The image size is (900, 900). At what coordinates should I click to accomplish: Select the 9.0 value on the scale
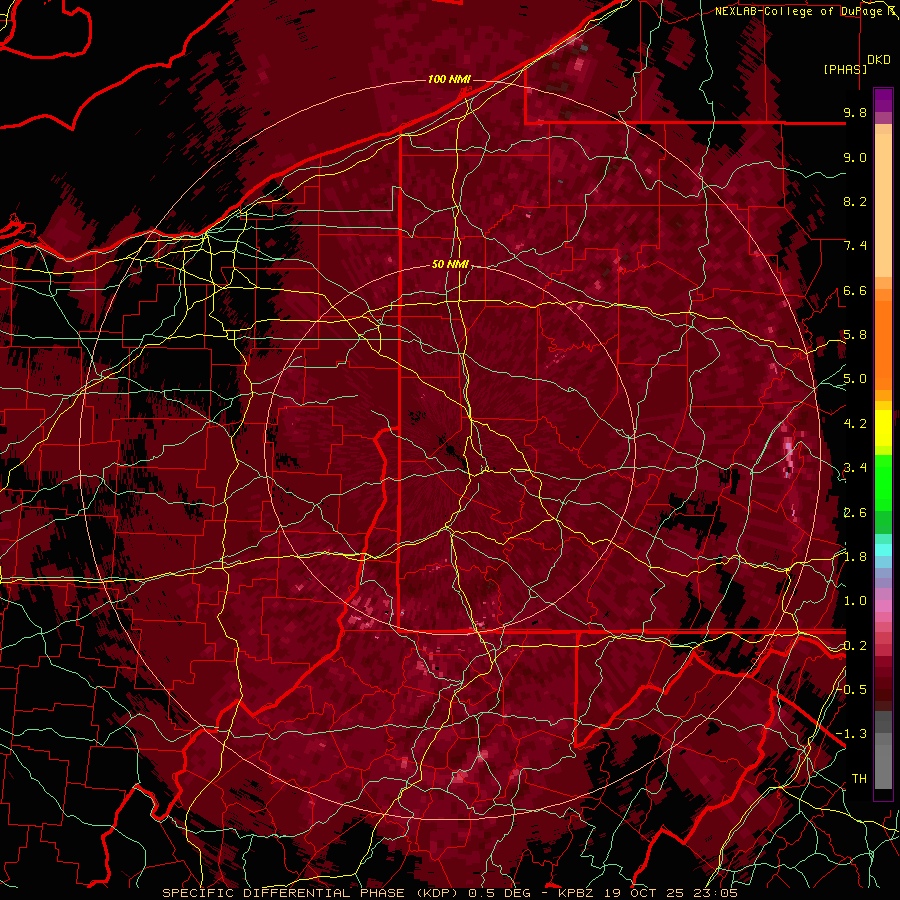pos(855,157)
